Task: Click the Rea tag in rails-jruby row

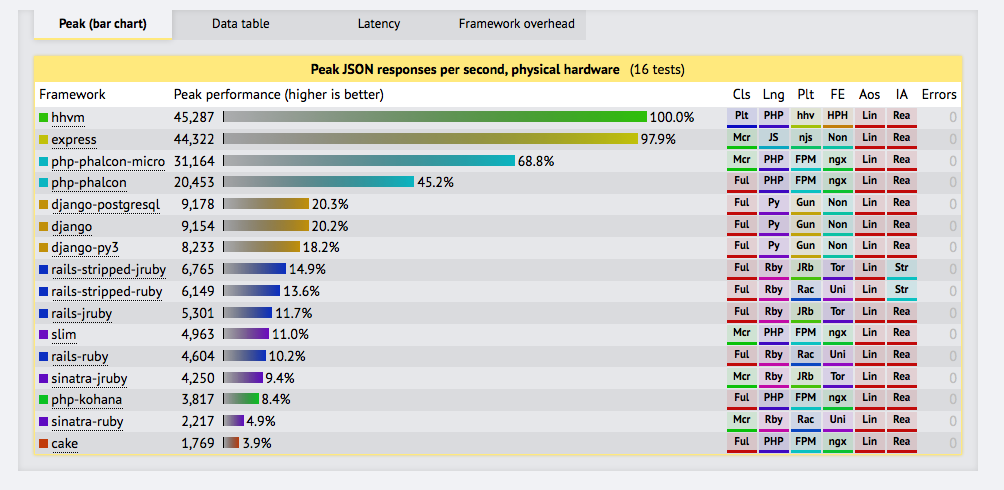Action: (902, 313)
